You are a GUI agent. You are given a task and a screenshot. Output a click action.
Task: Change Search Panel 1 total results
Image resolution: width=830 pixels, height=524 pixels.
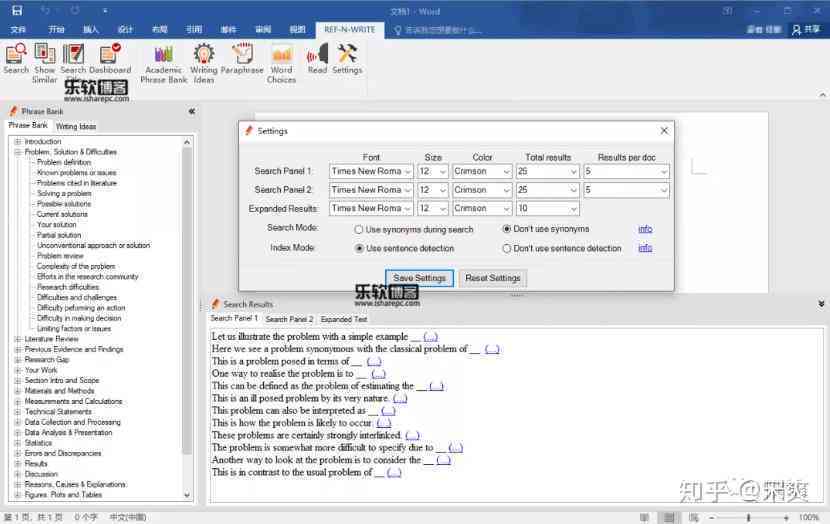[x=547, y=171]
